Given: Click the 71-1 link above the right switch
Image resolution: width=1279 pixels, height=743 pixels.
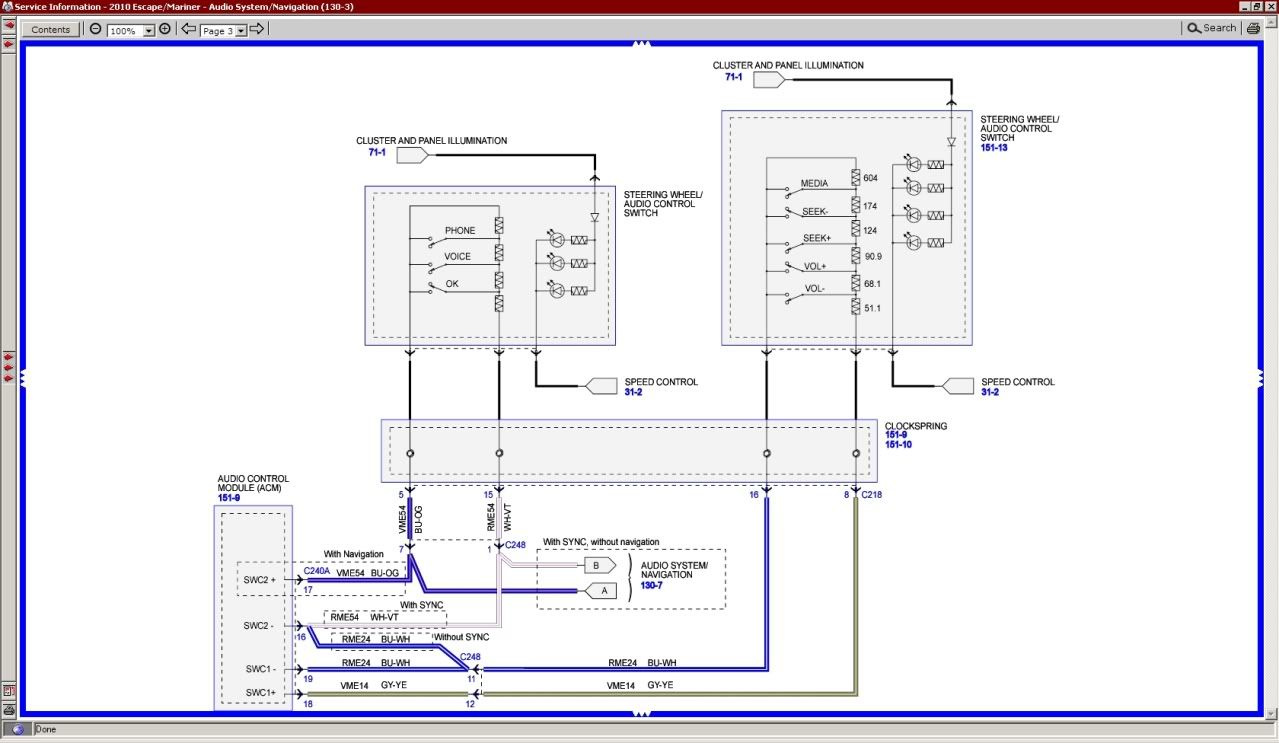Looking at the screenshot, I should coord(733,77).
